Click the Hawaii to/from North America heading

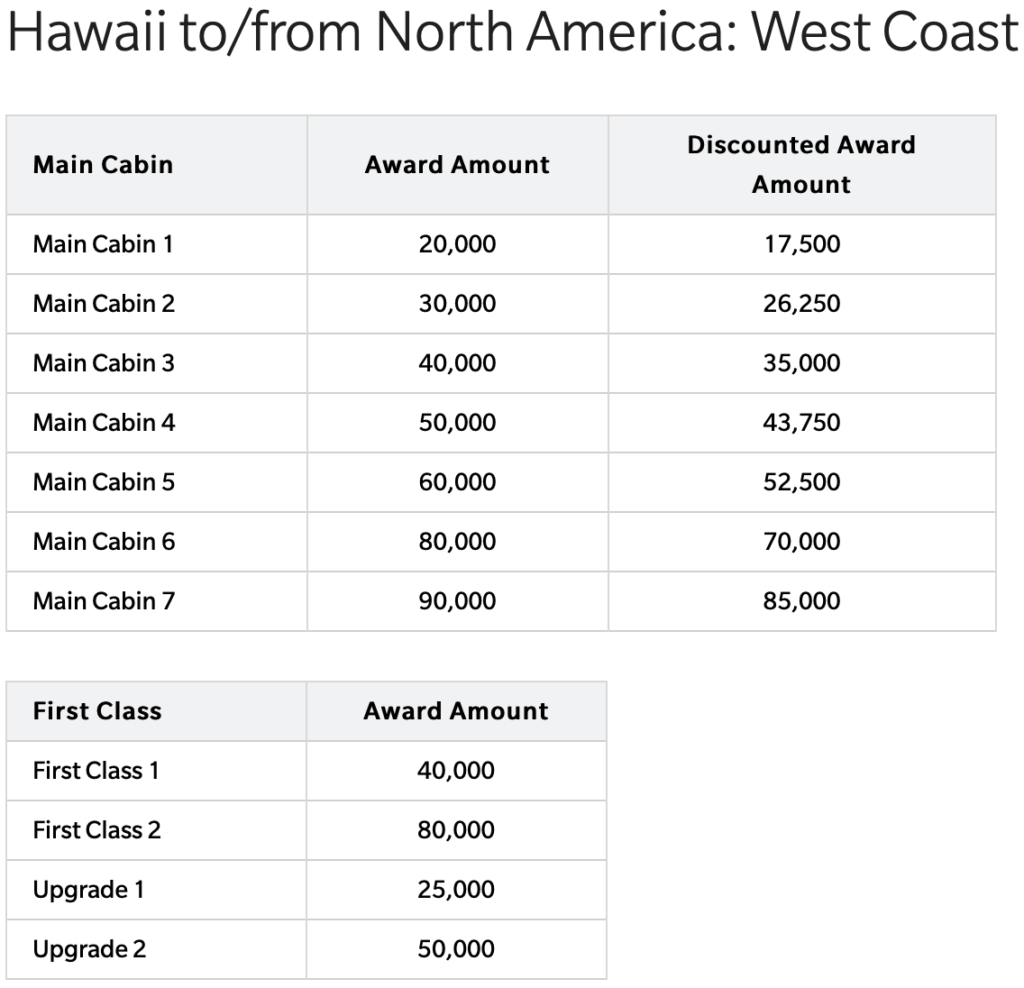click(x=513, y=32)
